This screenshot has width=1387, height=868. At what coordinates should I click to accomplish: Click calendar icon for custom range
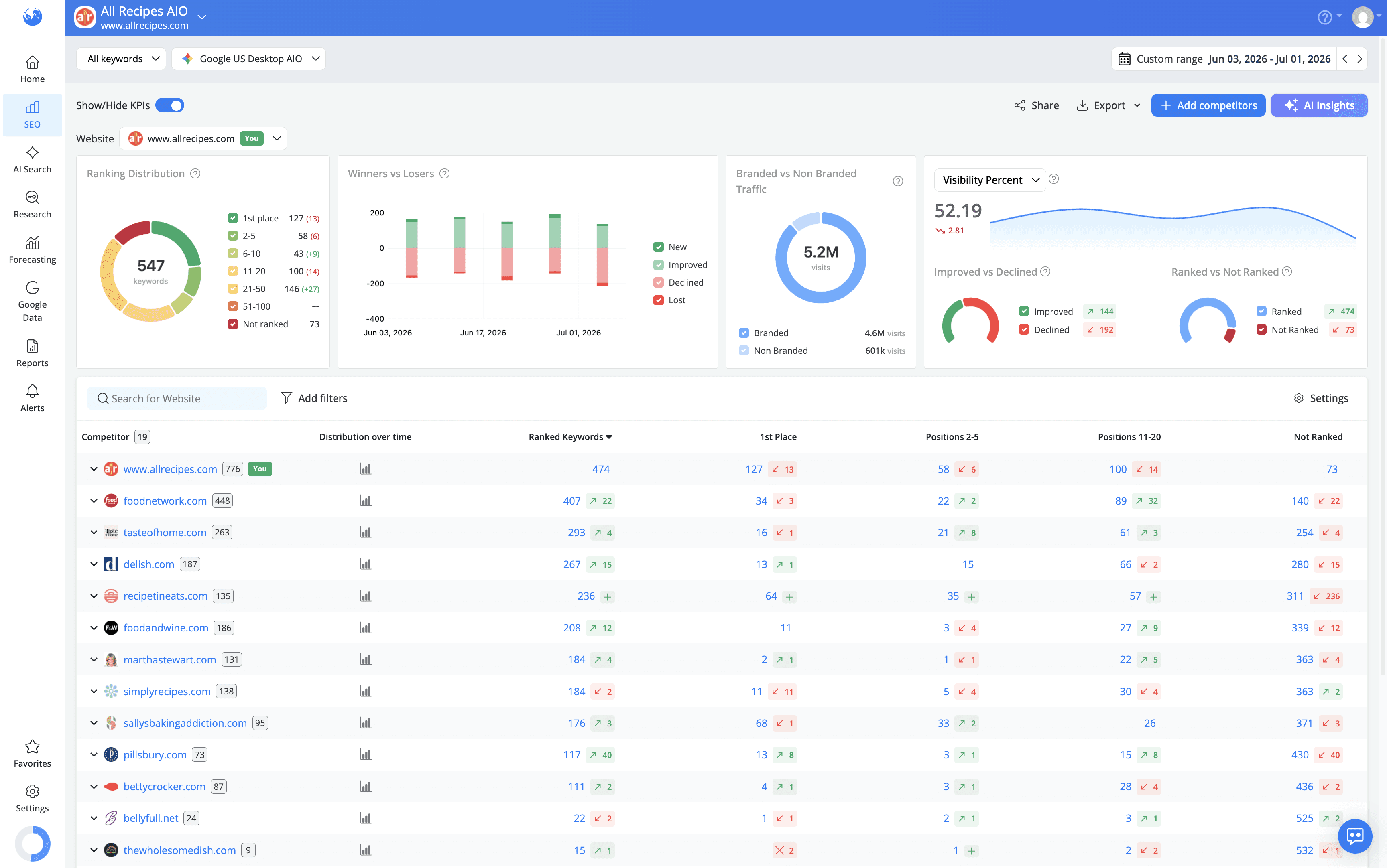(x=1124, y=59)
